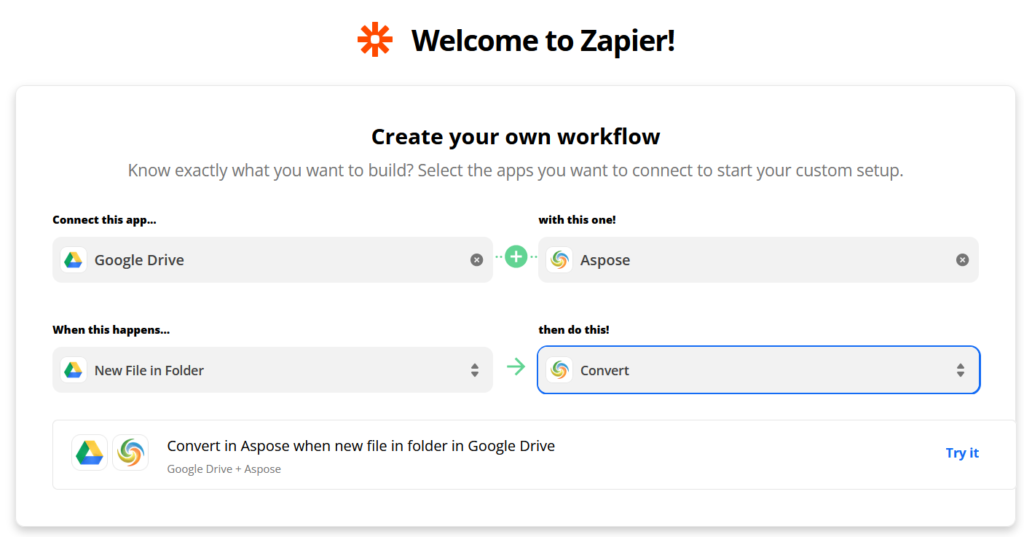Focus the Google Drive app search field

coord(270,260)
